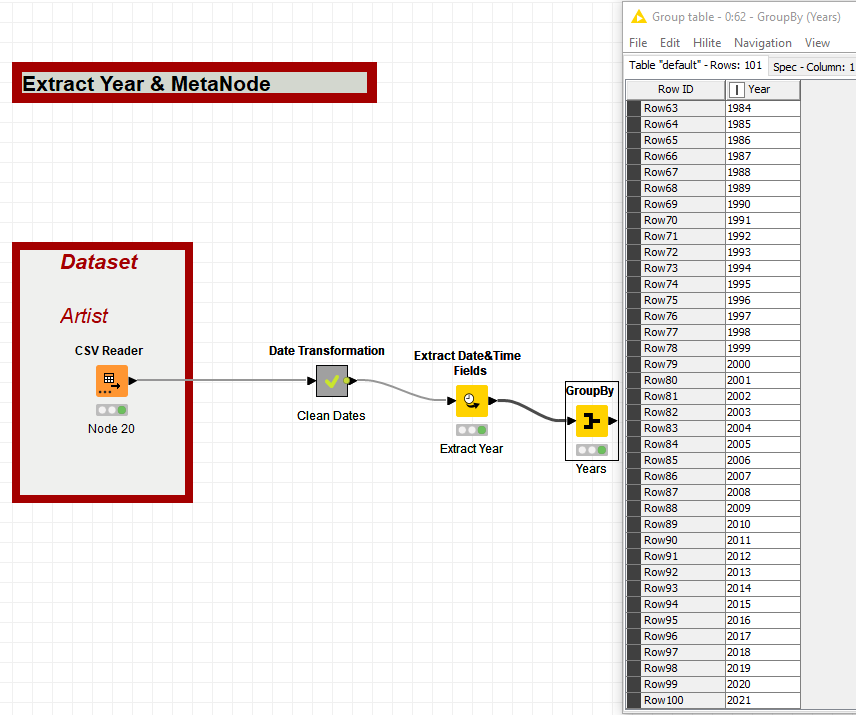856x715 pixels.
Task: Select the Row85 row ID cell
Action: pos(682,460)
